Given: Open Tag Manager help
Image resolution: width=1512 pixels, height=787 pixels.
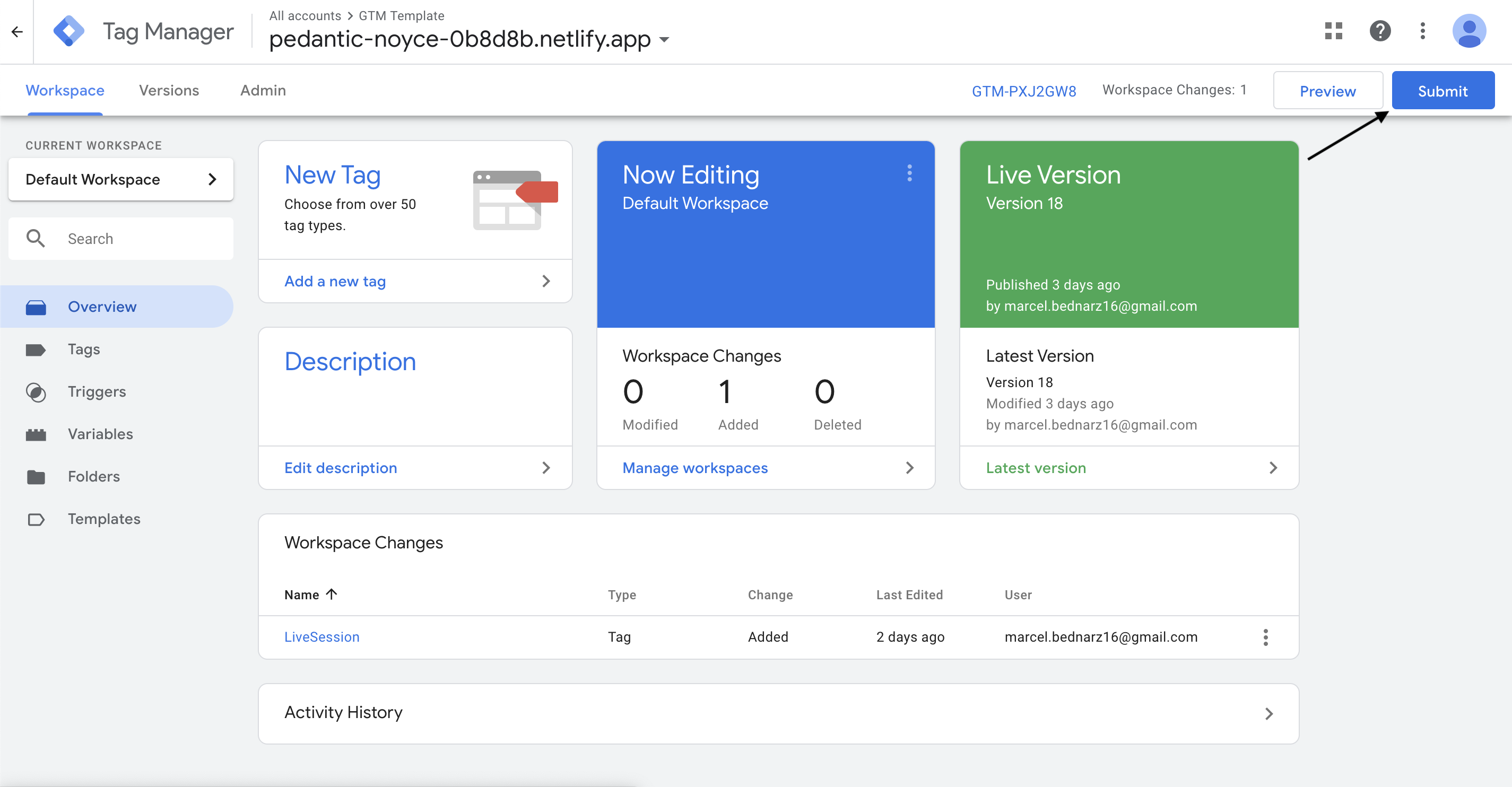Looking at the screenshot, I should point(1380,31).
